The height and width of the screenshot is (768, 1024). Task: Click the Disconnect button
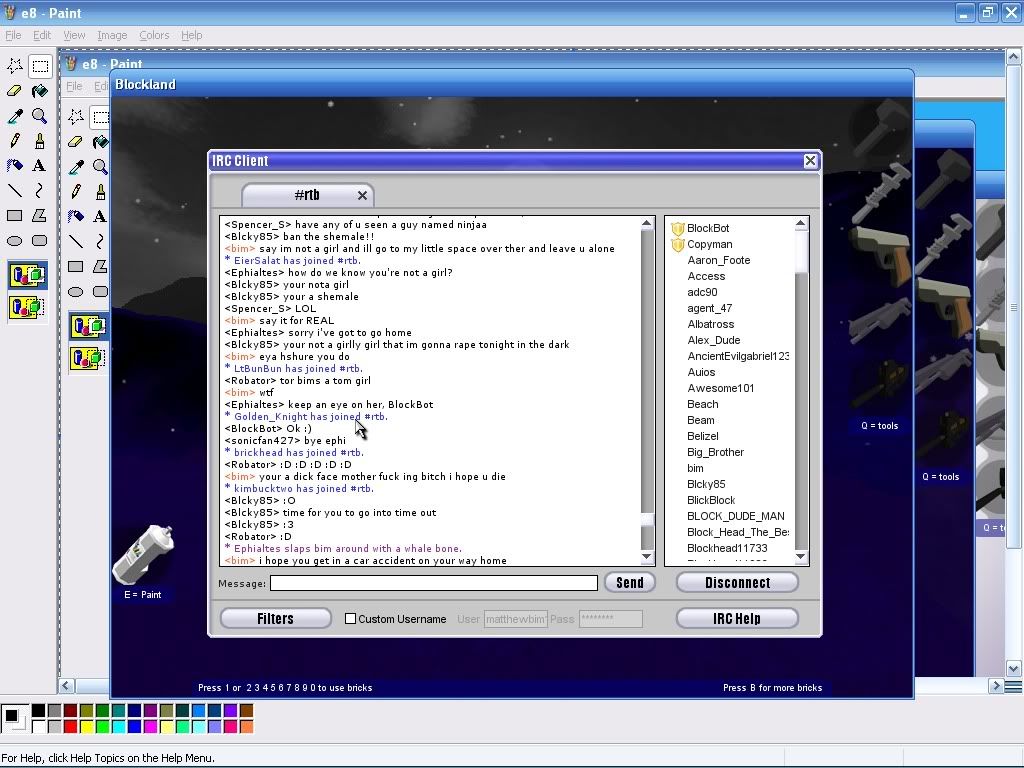pos(737,583)
